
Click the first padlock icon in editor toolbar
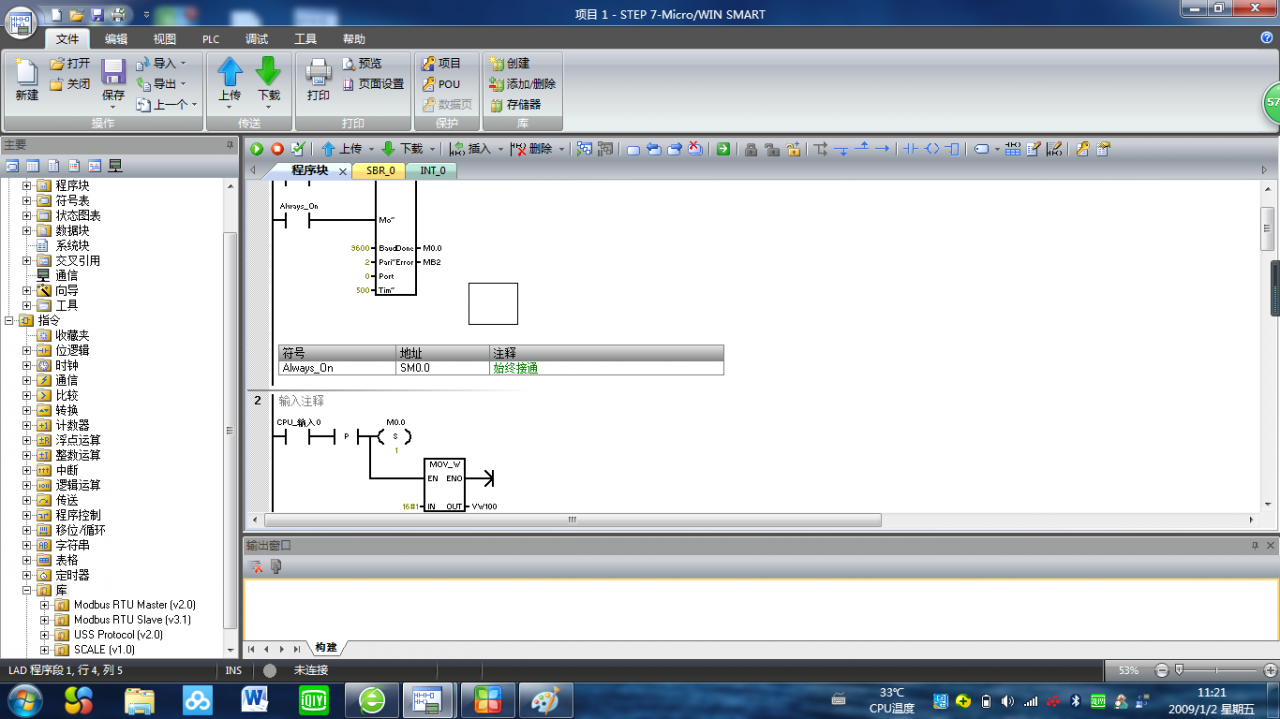(x=750, y=149)
